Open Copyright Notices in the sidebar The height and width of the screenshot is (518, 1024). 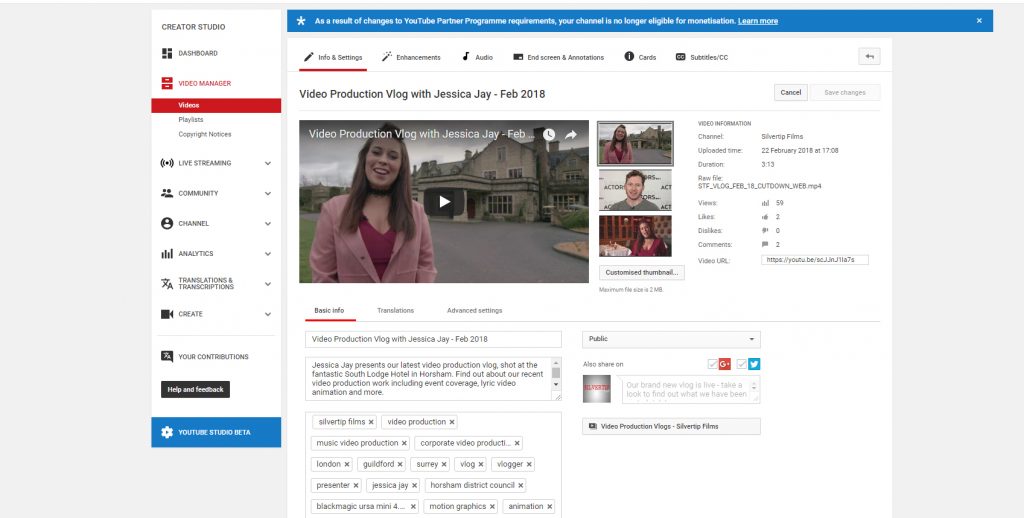point(205,135)
